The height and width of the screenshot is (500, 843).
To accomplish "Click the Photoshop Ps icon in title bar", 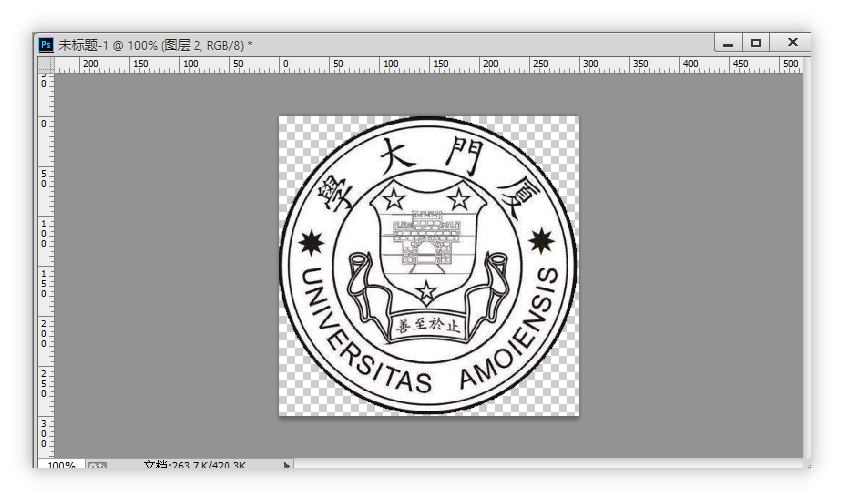I will (x=45, y=44).
